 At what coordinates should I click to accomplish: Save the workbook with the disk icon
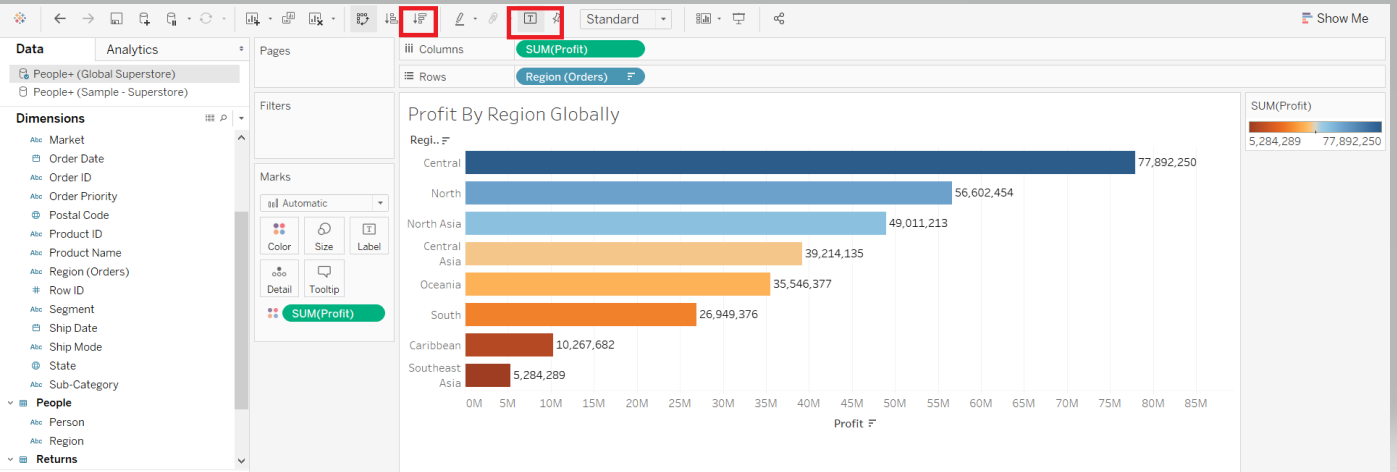coord(116,18)
